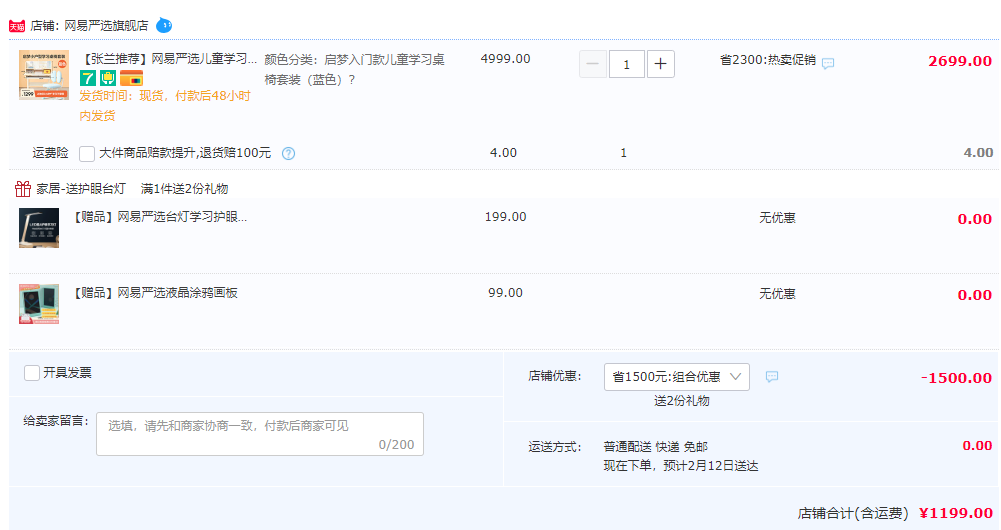Viewport: 1001px width, 530px height.
Task: Open 【赠品】网易严选台灯学习护眼 link
Action: tap(158, 217)
